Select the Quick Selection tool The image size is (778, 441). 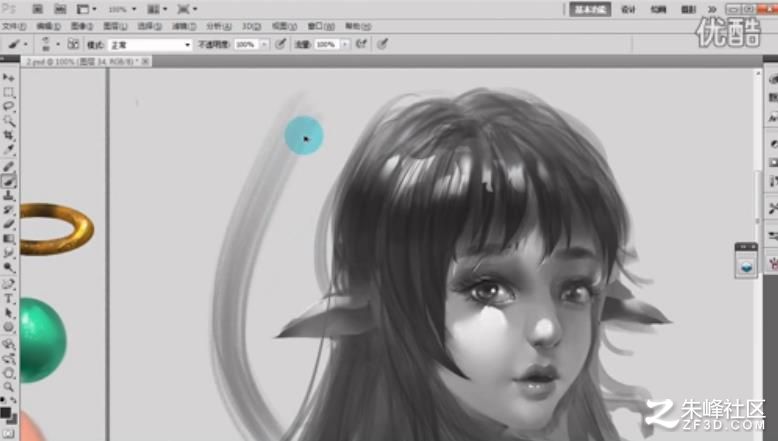pos(8,121)
